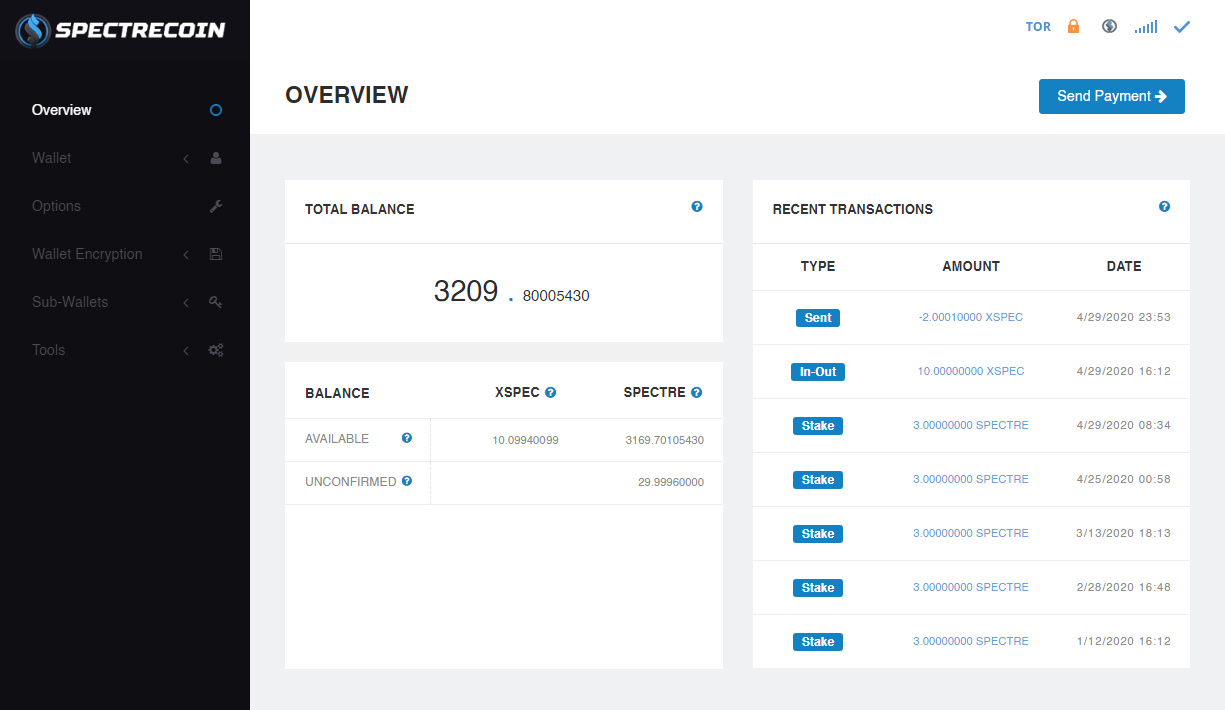Screen dimensions: 1225x710
Task: Expand the Tools sidebar section
Action: click(x=186, y=350)
